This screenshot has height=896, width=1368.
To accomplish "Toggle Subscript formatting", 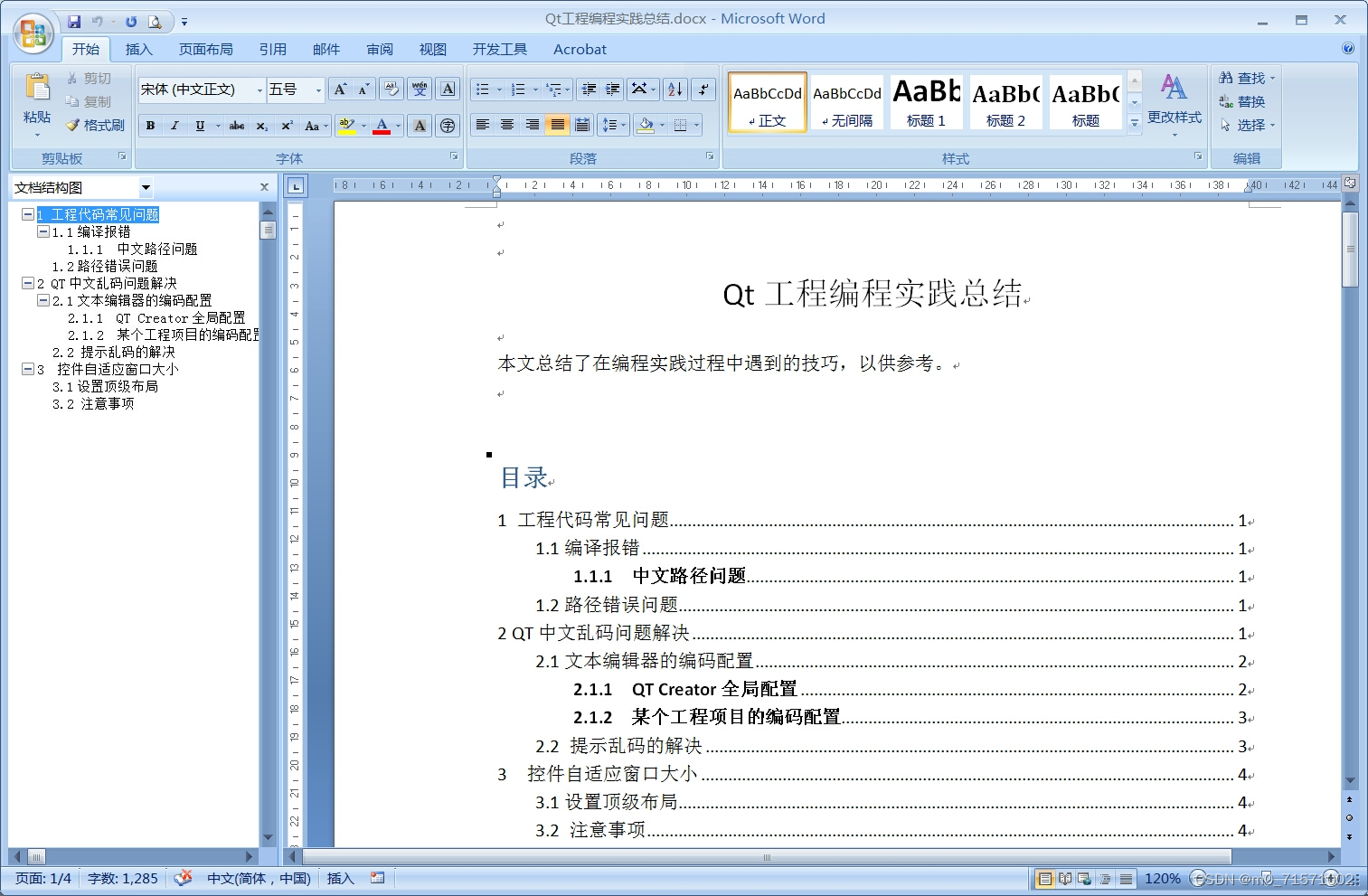I will click(261, 126).
